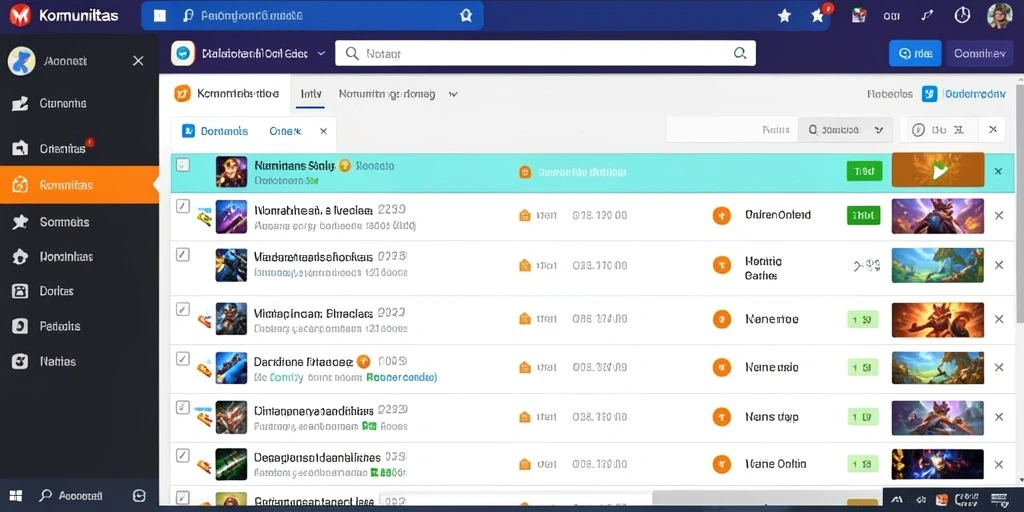Close the sidebar account header with its X
Image resolution: width=1024 pixels, height=512 pixels.
[x=138, y=61]
